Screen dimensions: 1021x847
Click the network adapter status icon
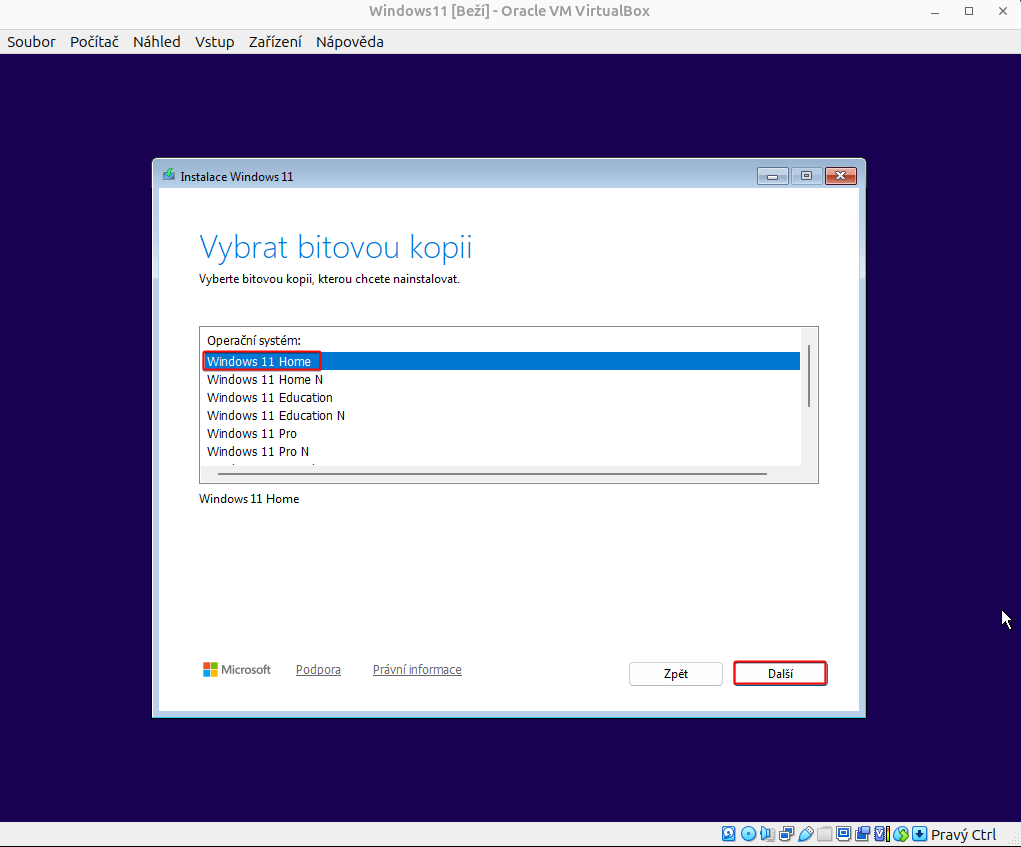point(786,834)
